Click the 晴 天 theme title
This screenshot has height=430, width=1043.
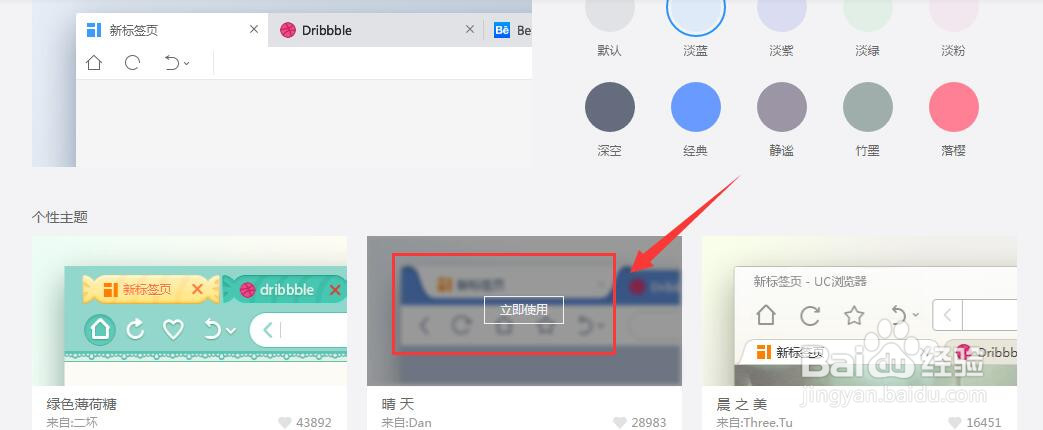click(398, 404)
